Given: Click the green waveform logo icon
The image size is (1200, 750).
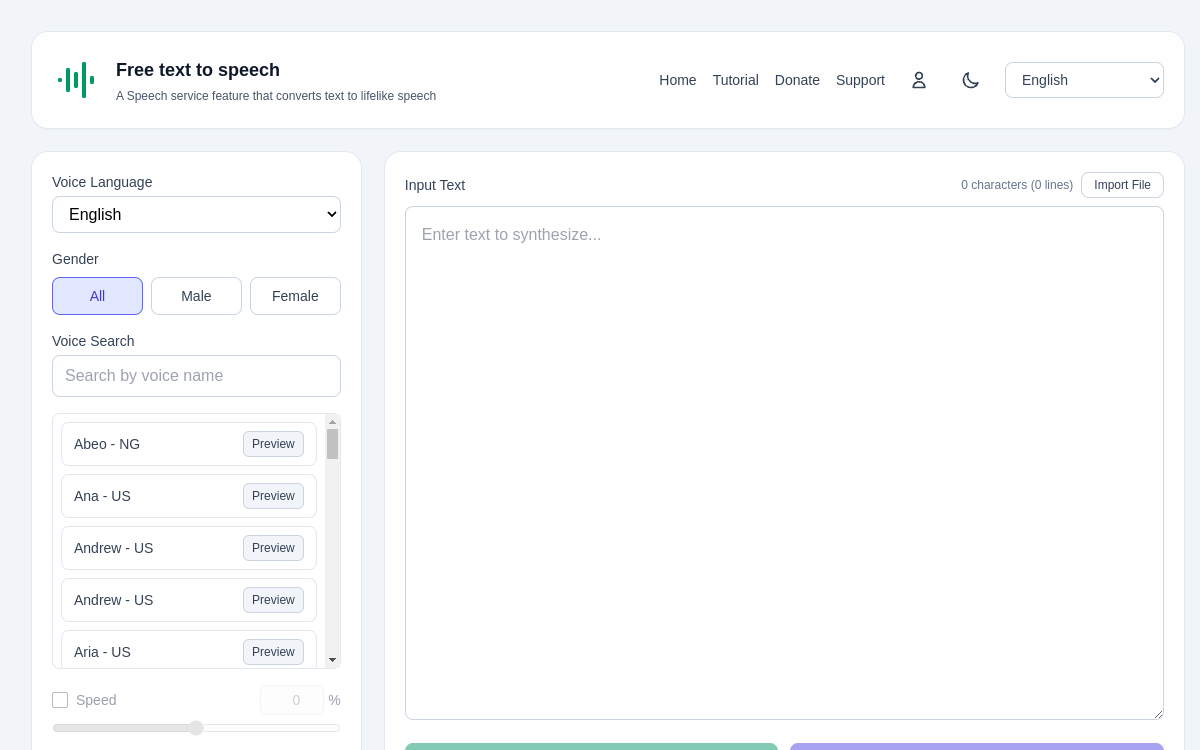Looking at the screenshot, I should 76,80.
